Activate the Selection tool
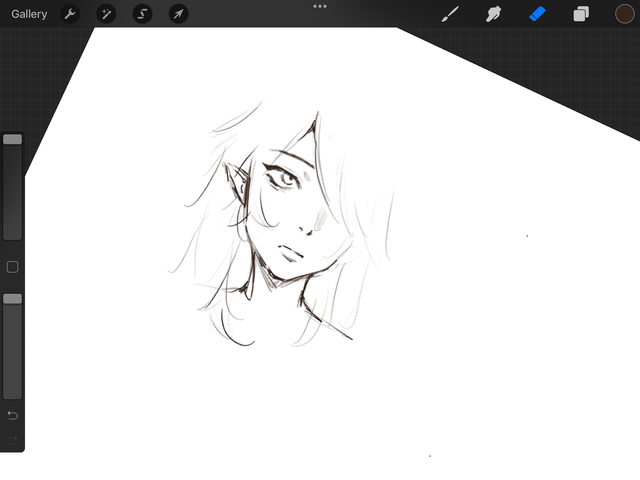640x480 pixels. click(x=142, y=14)
